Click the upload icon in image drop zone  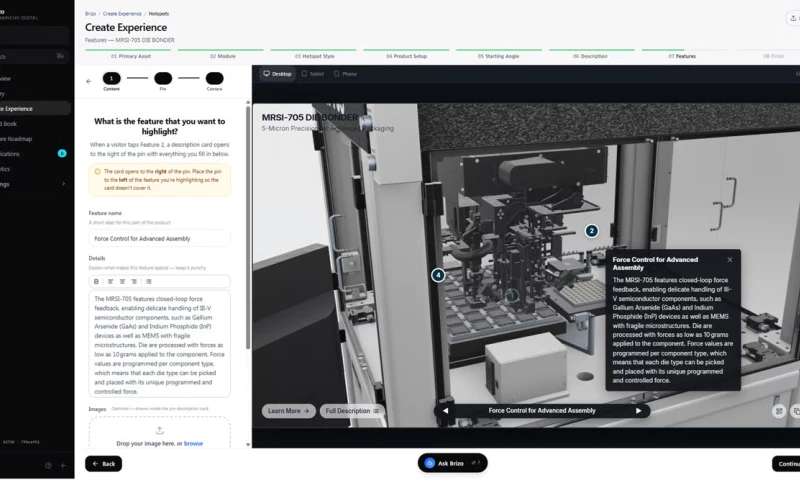160,431
